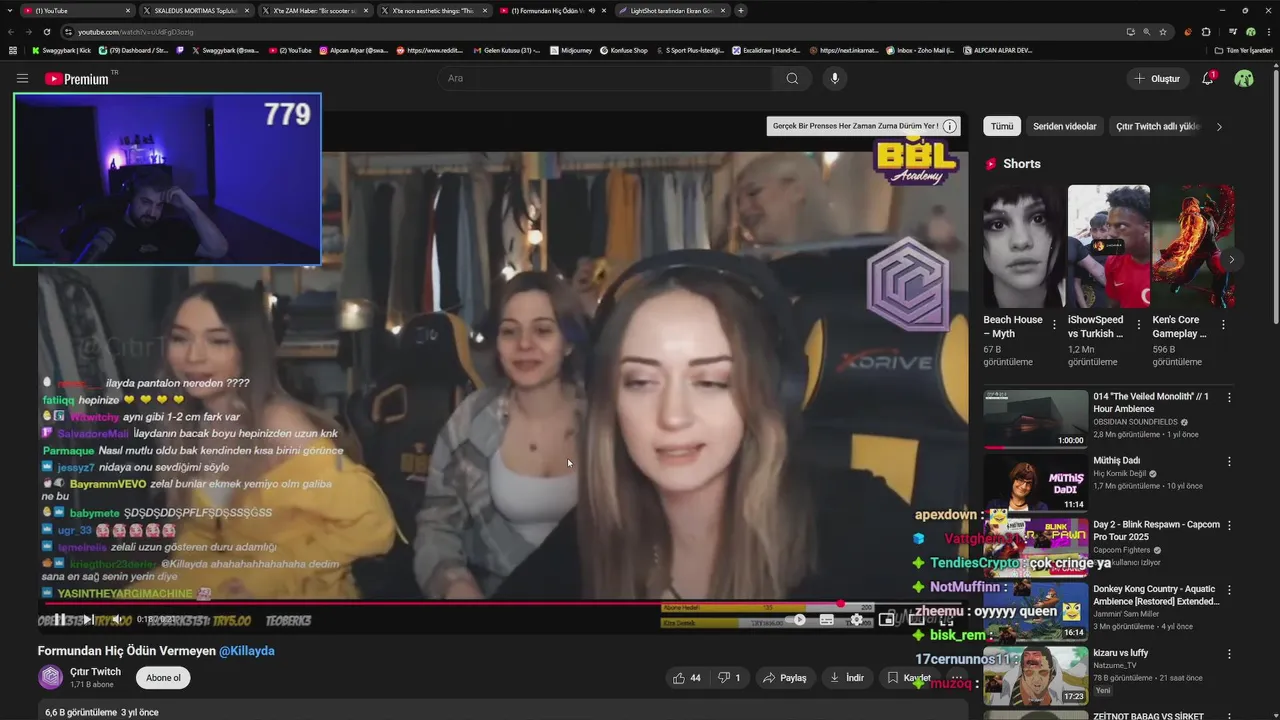
Task: Select the Seriden videolar chip
Action: 1065,126
